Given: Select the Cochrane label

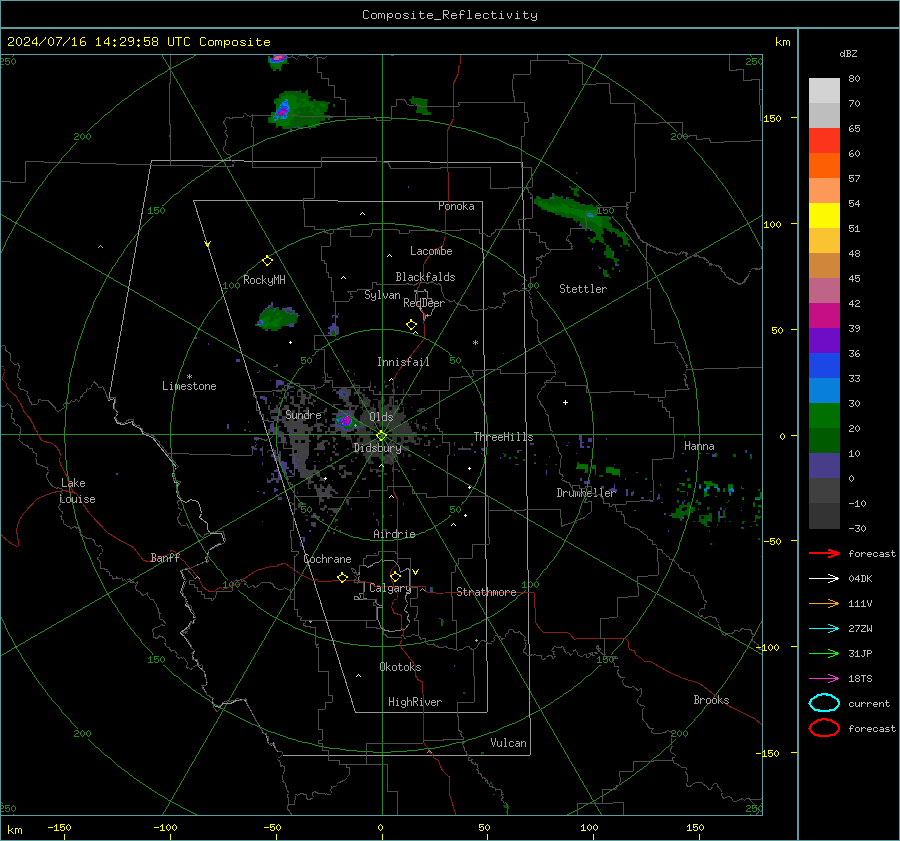Looking at the screenshot, I should (x=327, y=559).
